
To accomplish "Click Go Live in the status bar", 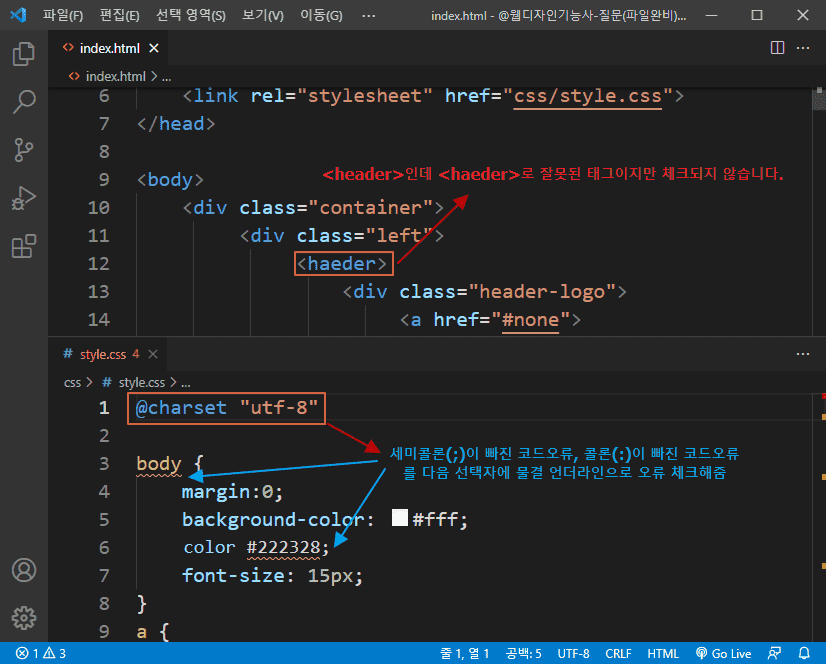I will [x=724, y=653].
